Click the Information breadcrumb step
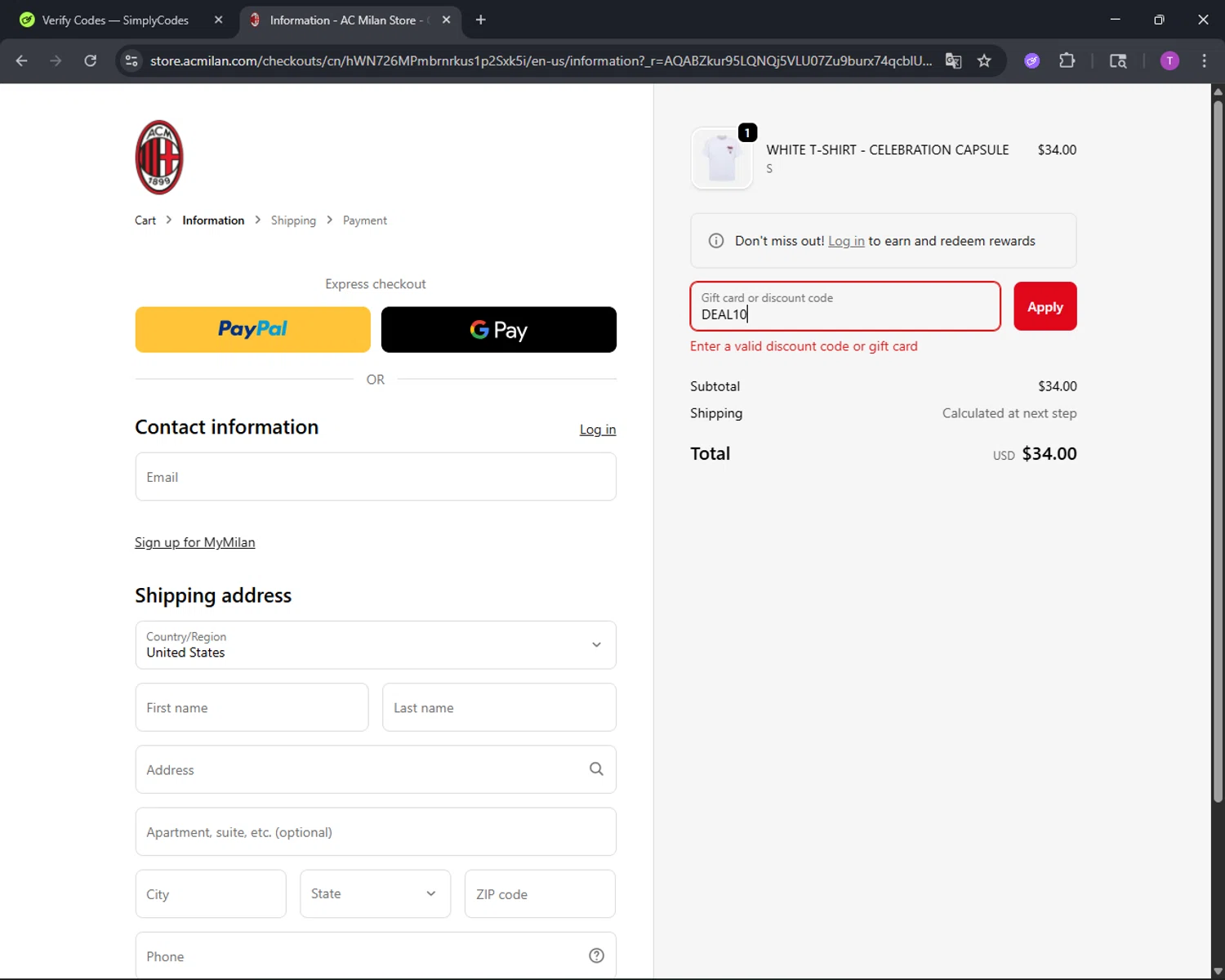The image size is (1225, 980). click(x=213, y=220)
